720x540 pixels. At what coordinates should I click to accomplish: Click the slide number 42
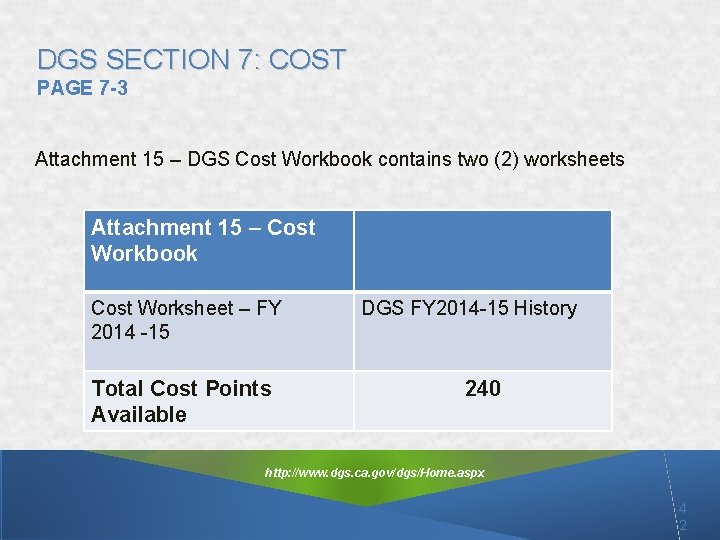click(682, 517)
